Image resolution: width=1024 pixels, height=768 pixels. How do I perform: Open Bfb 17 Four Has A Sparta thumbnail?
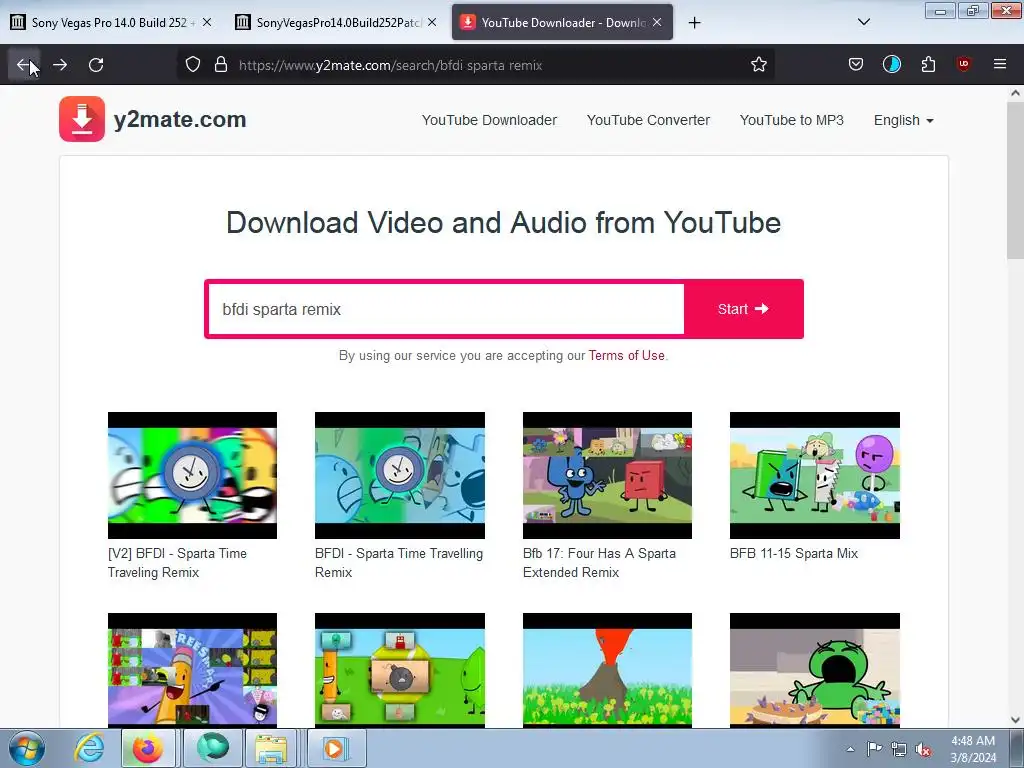(607, 475)
